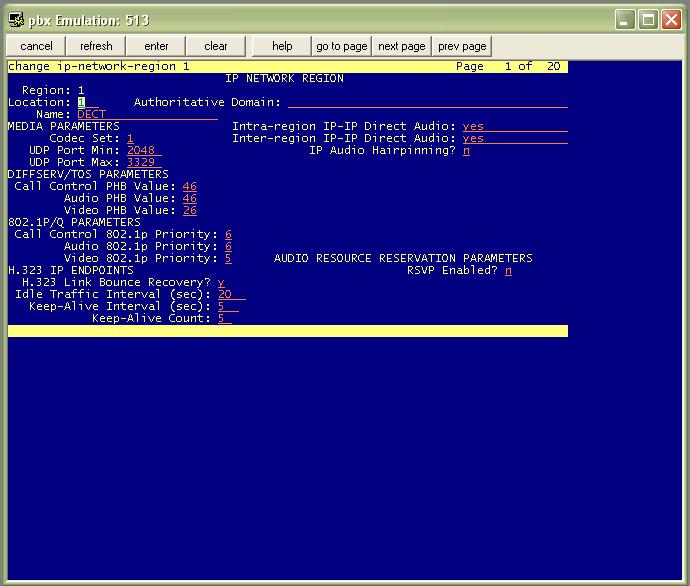Select H.323 Link Bounce Recovery field

(x=221, y=282)
